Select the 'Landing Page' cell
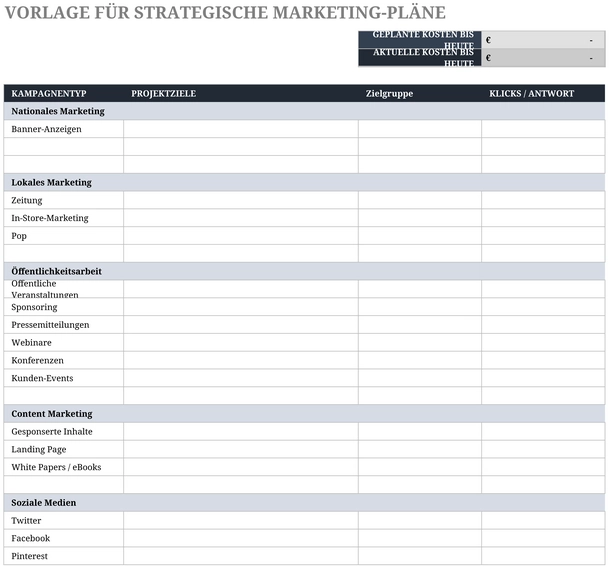 tap(64, 449)
